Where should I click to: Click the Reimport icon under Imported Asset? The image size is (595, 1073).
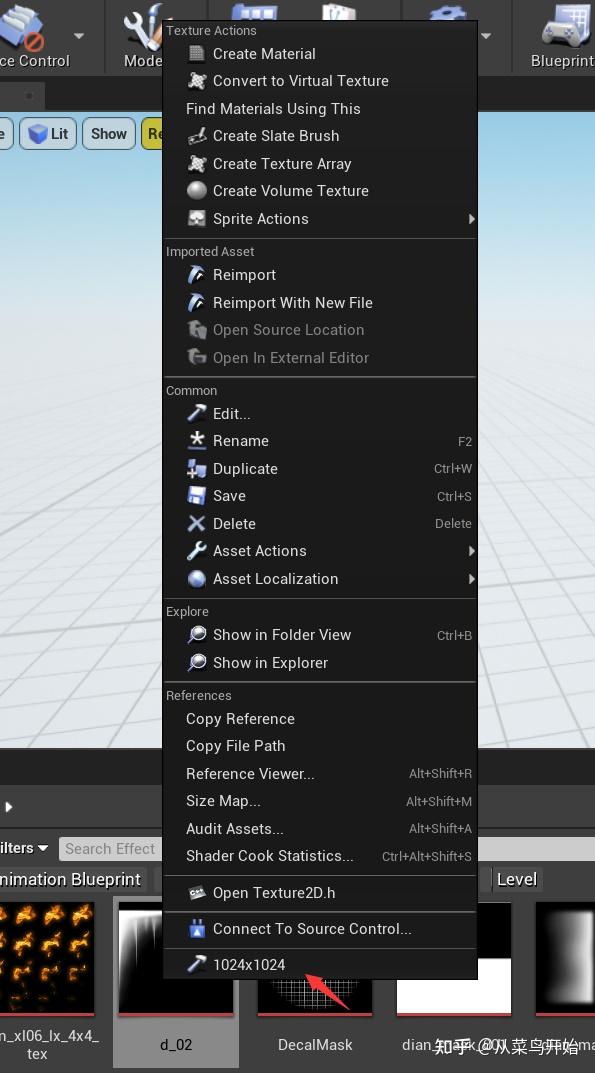(x=197, y=274)
